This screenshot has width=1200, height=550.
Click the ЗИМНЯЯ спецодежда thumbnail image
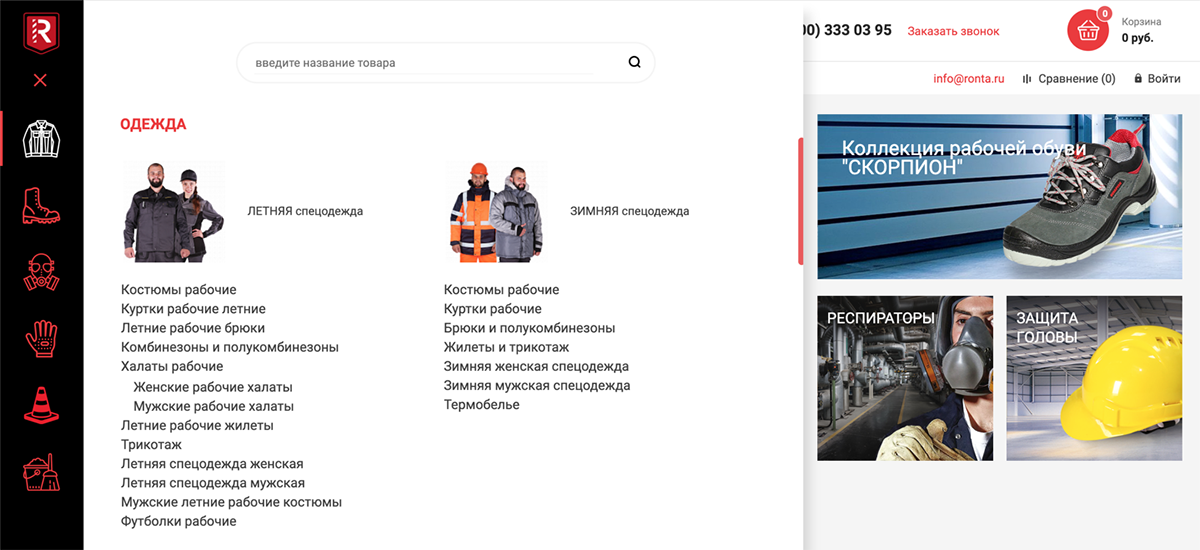tap(496, 212)
